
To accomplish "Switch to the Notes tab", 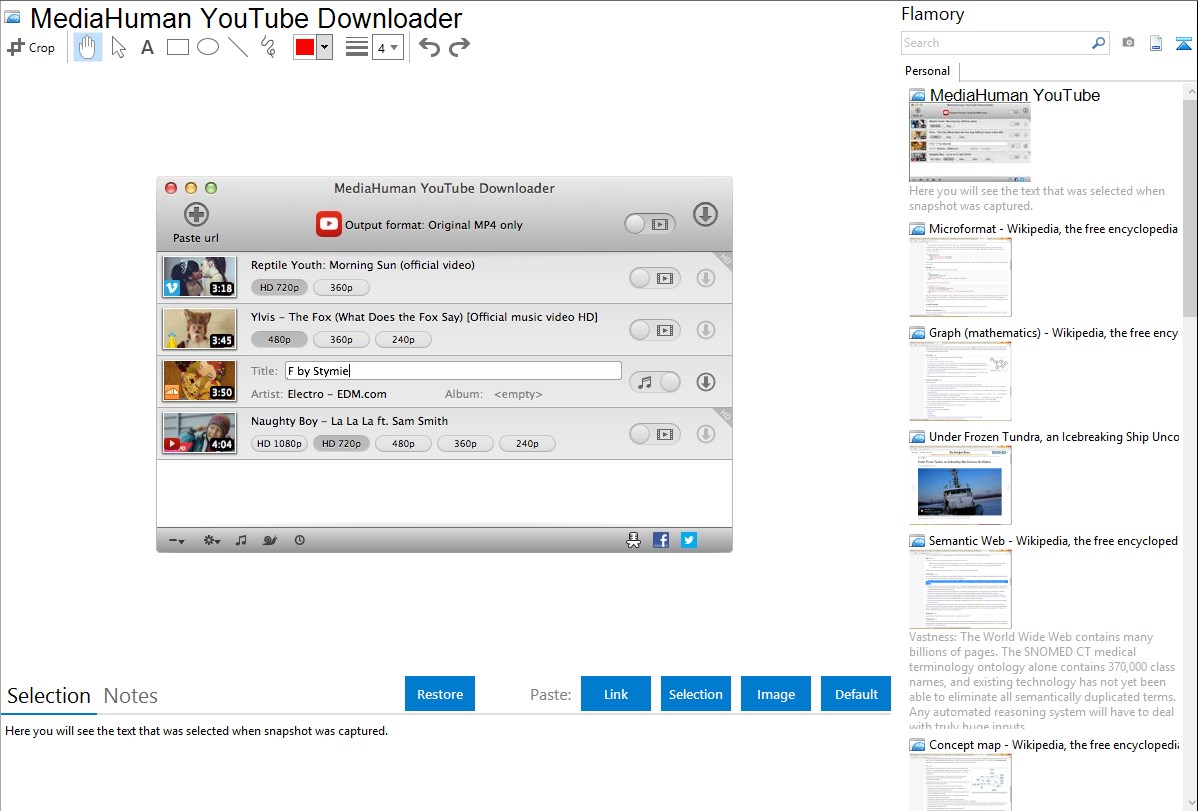I will [131, 696].
